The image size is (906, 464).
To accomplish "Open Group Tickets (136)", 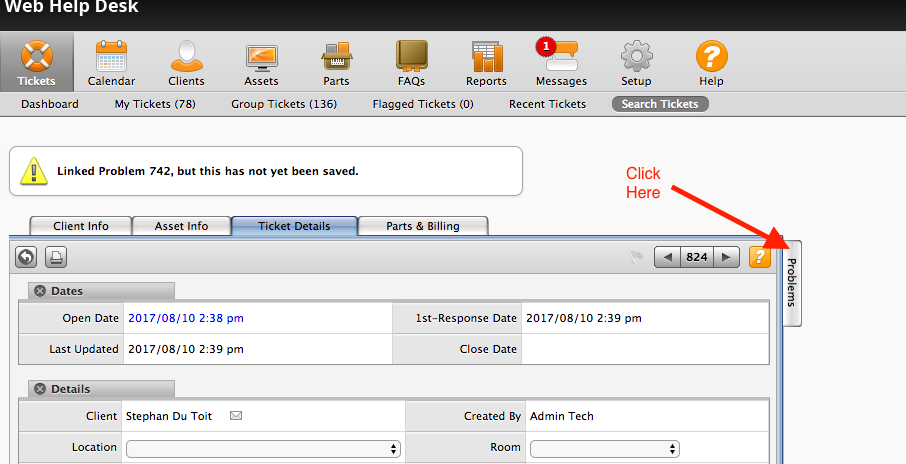I will [x=284, y=104].
